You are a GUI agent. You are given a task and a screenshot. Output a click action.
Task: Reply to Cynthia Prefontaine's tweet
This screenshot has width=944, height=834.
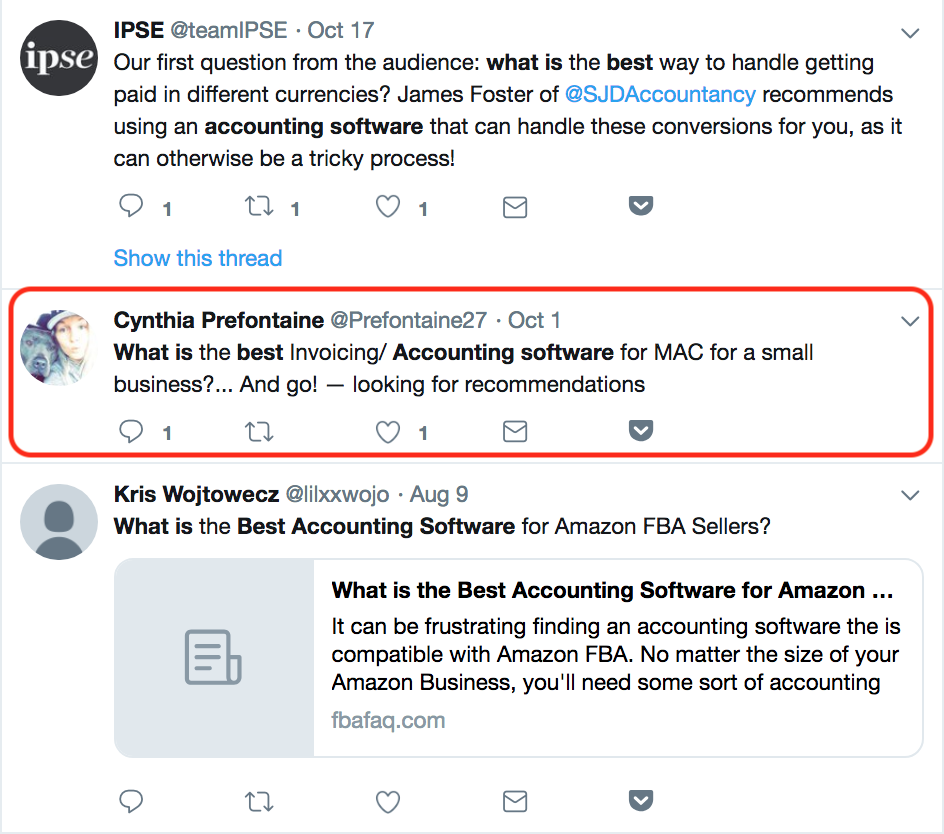132,431
